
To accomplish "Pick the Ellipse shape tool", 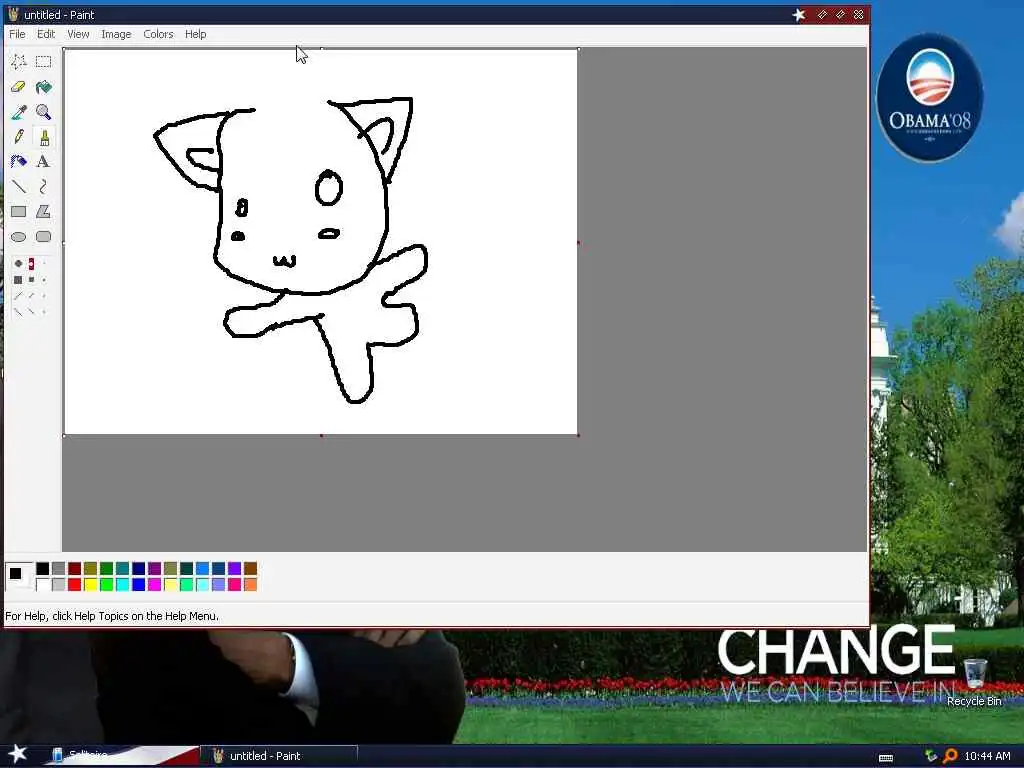I will tap(18, 236).
